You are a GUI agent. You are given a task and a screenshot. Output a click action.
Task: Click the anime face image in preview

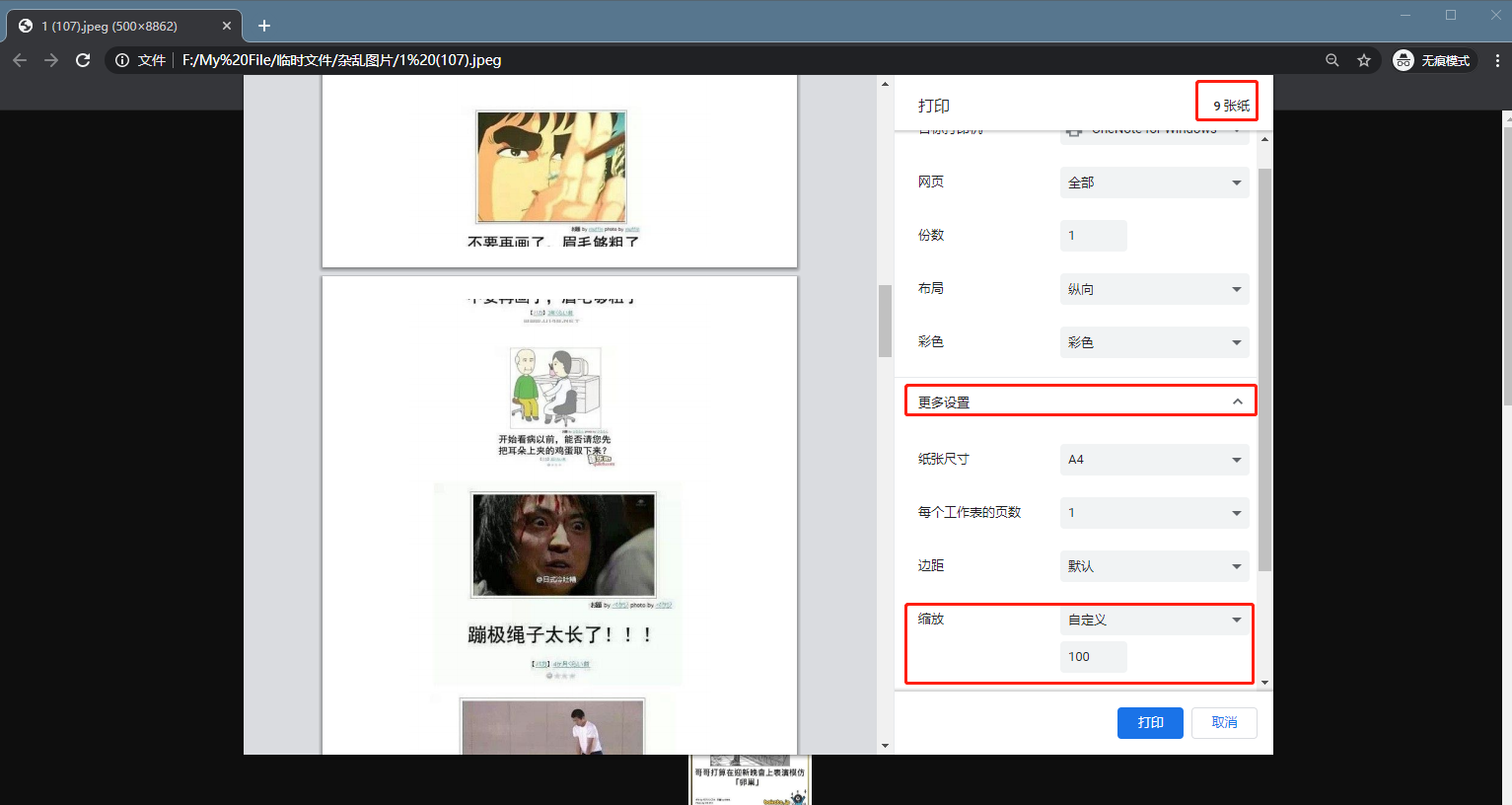pyautogui.click(x=551, y=167)
